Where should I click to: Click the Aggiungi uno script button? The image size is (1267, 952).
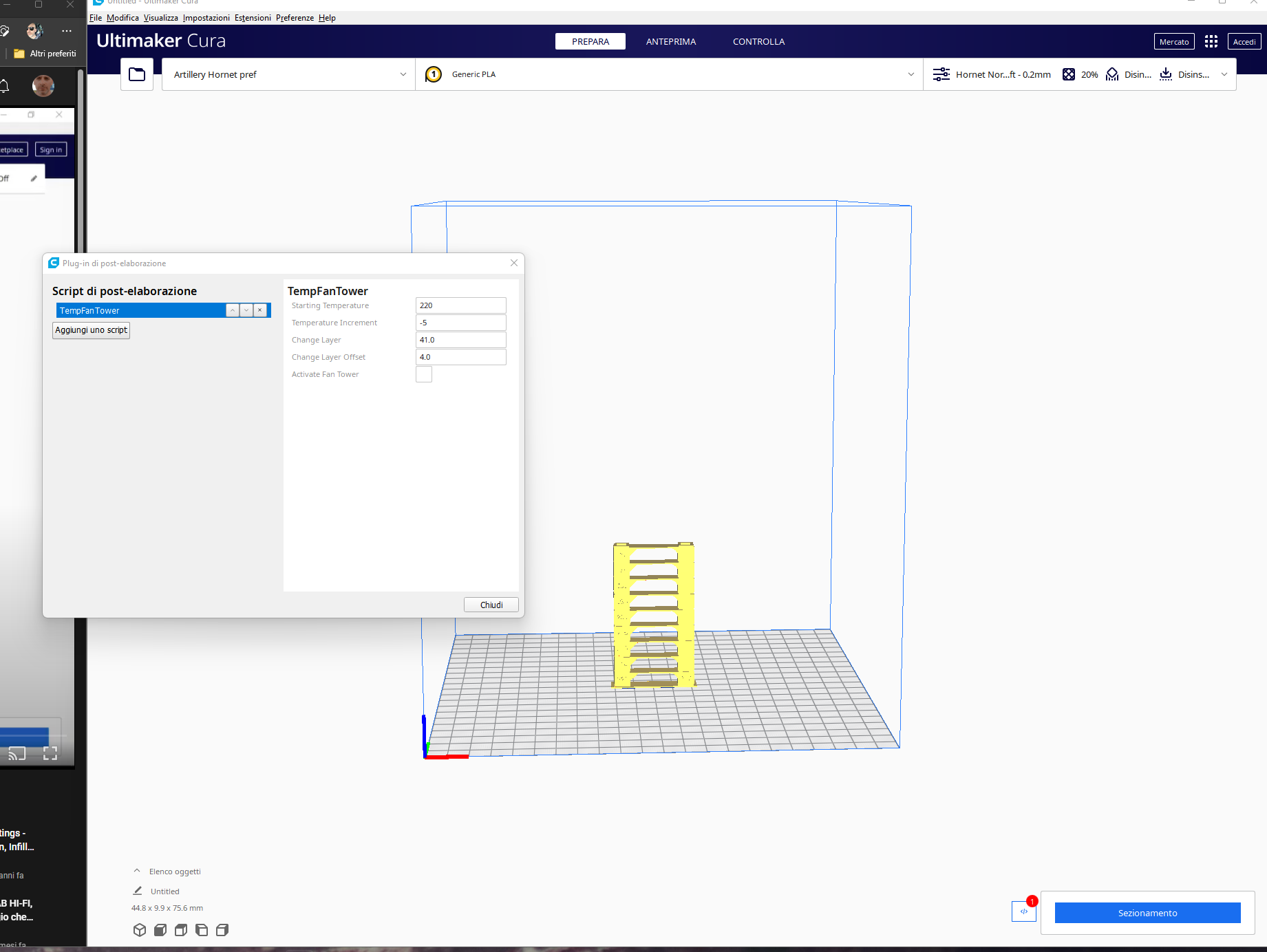coord(92,330)
